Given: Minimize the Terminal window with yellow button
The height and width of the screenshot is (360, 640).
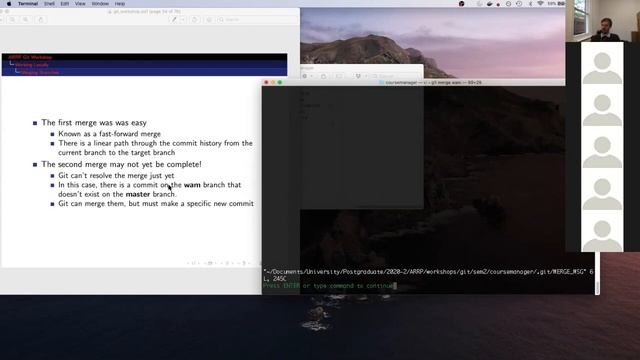Looking at the screenshot, I should pyautogui.click(x=273, y=82).
